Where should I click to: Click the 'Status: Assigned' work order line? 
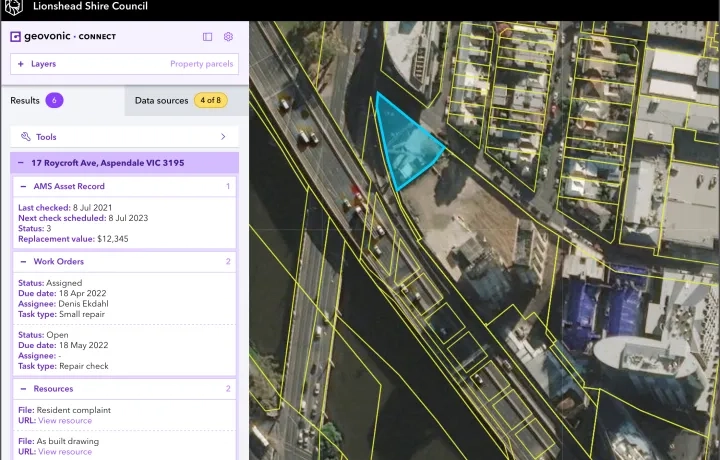(x=50, y=283)
